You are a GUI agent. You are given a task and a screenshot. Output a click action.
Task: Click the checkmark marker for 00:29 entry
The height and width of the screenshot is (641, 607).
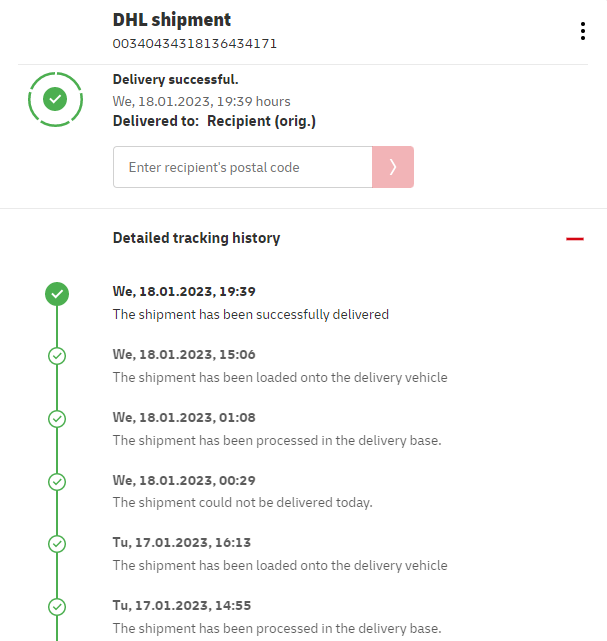[57, 481]
